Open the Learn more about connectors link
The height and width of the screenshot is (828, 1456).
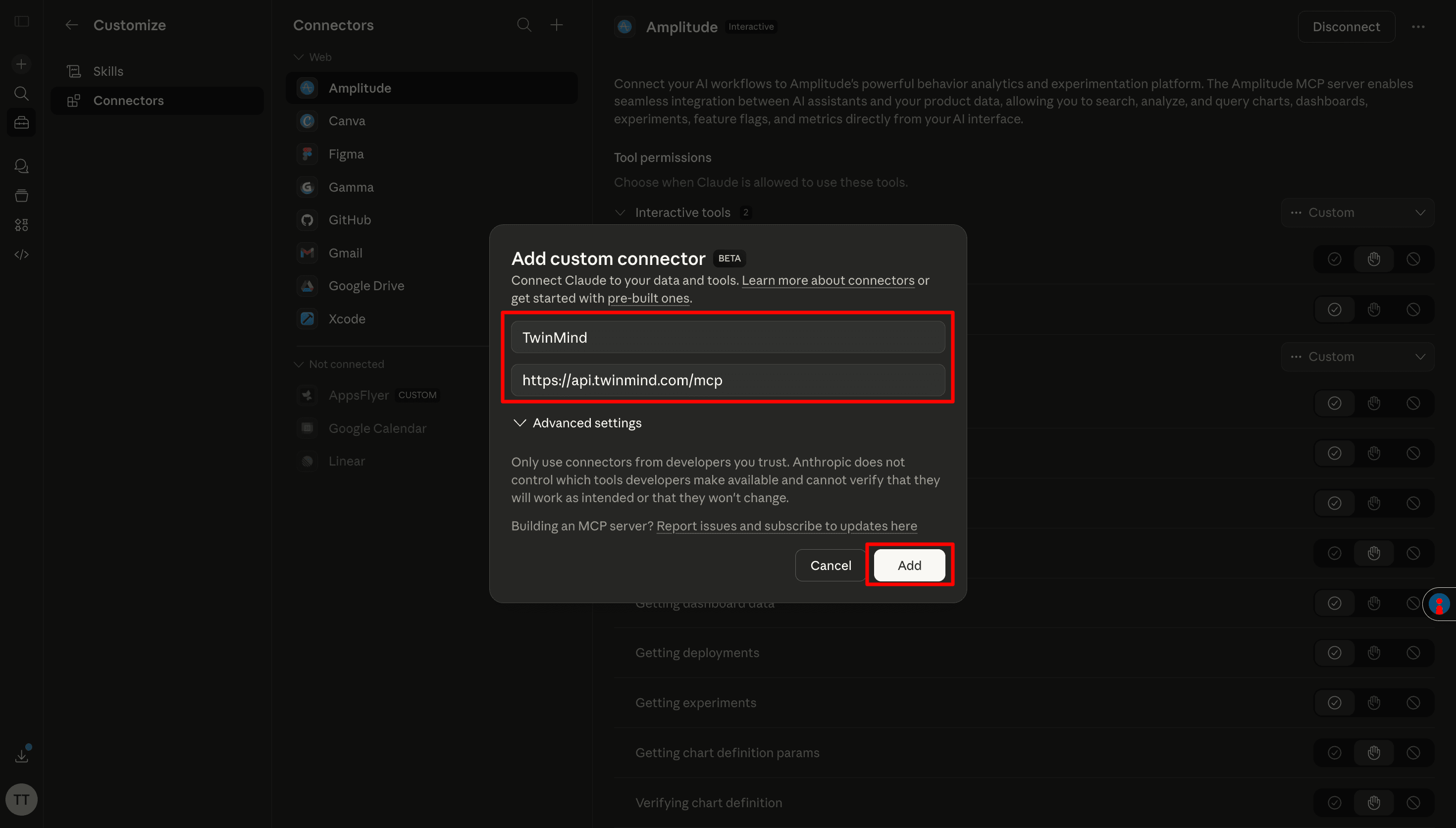(x=828, y=280)
